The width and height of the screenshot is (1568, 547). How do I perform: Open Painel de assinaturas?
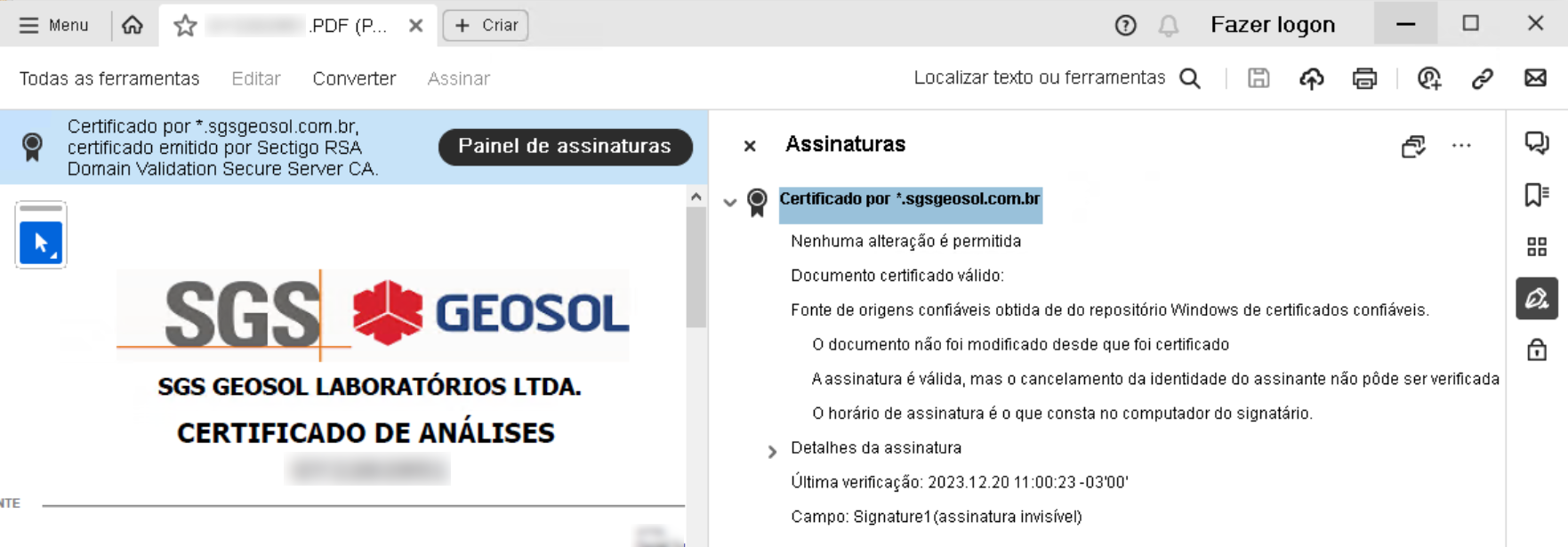pyautogui.click(x=565, y=147)
